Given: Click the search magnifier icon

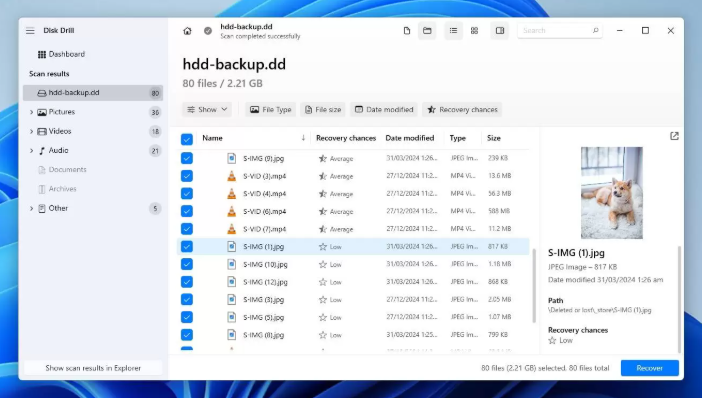Looking at the screenshot, I should 595,30.
